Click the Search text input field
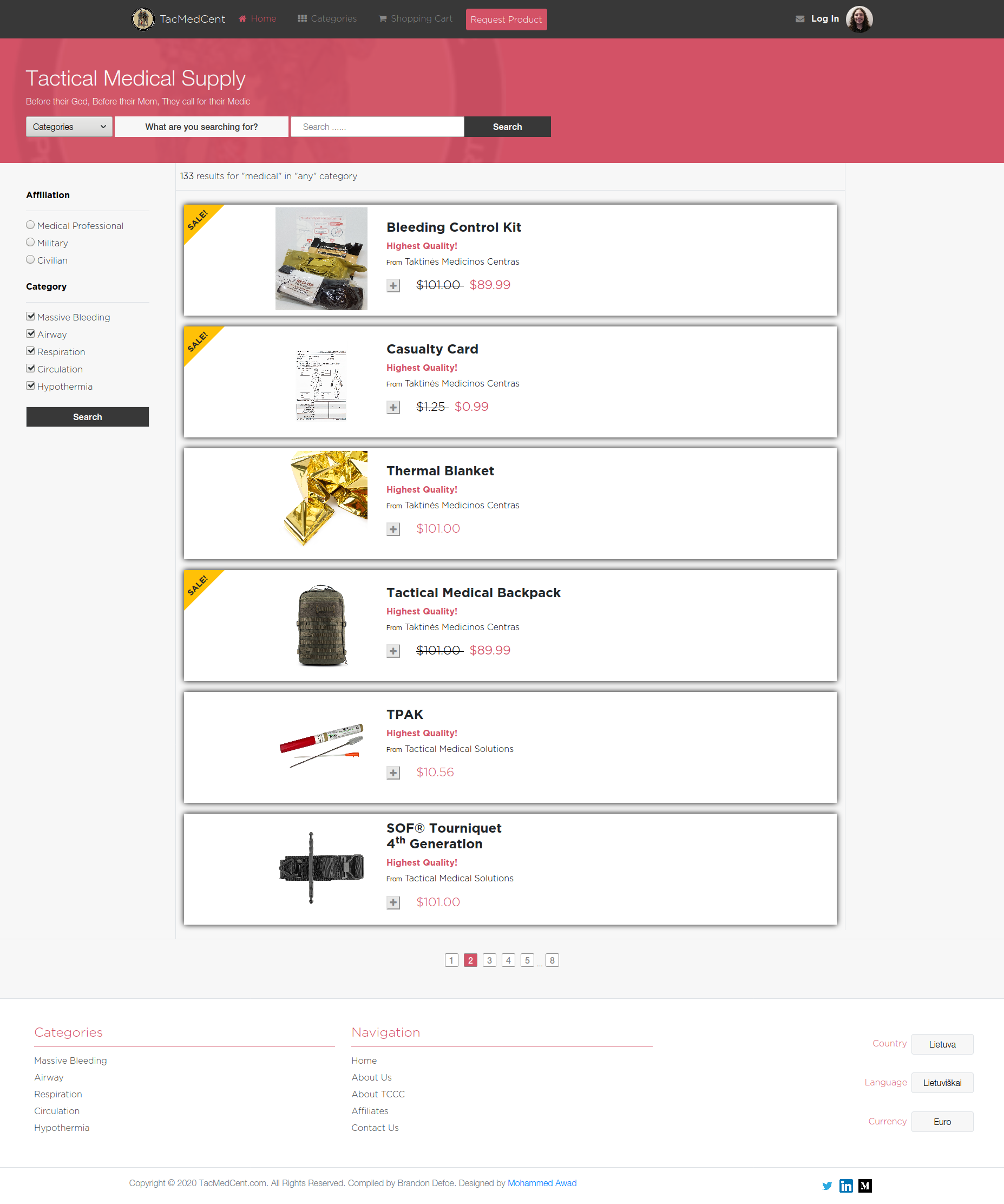Viewport: 1004px width, 1204px height. point(377,127)
